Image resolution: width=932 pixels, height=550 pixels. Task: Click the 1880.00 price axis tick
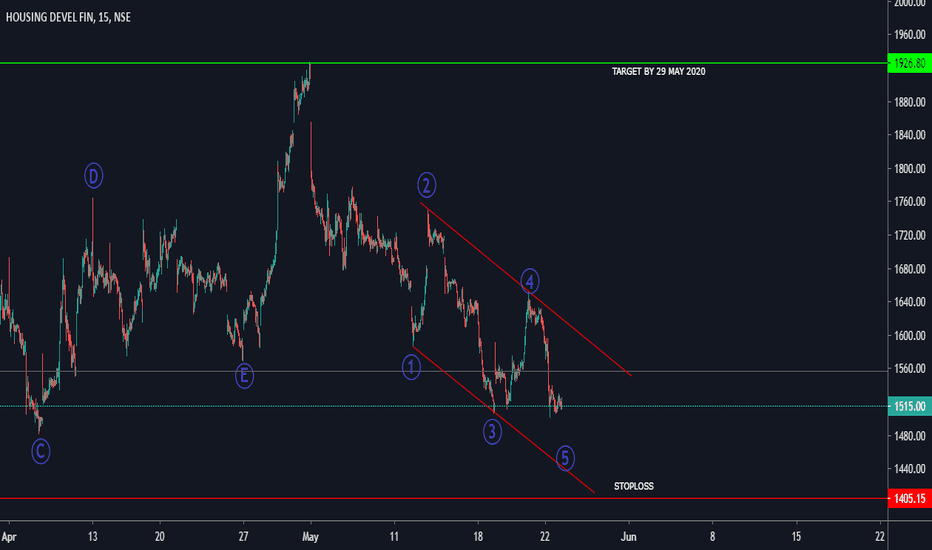909,102
